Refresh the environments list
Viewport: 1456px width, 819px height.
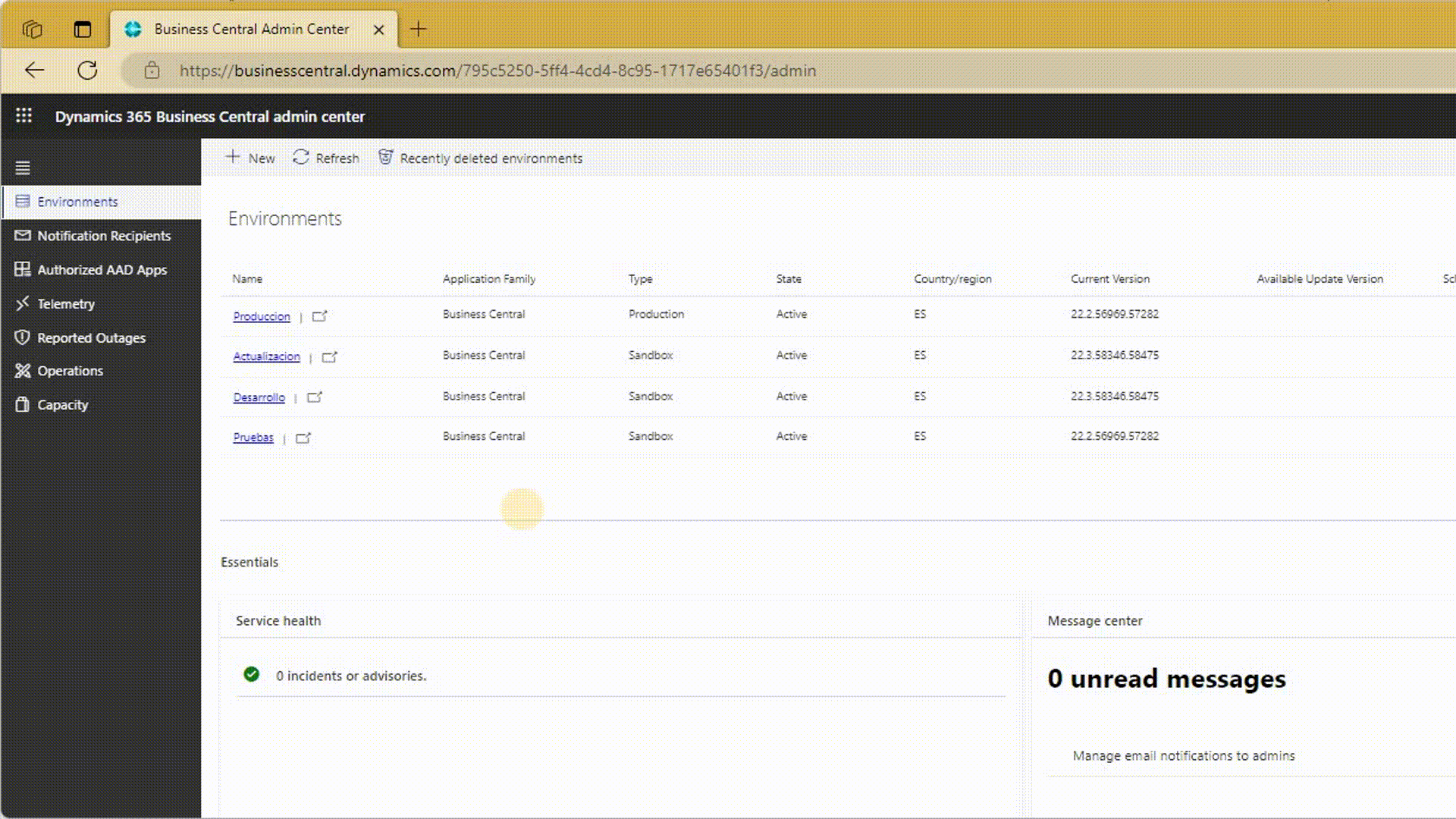click(326, 158)
